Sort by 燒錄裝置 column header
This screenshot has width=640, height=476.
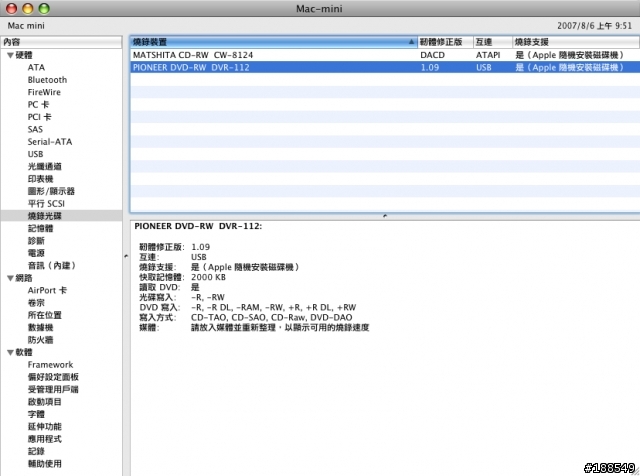273,42
